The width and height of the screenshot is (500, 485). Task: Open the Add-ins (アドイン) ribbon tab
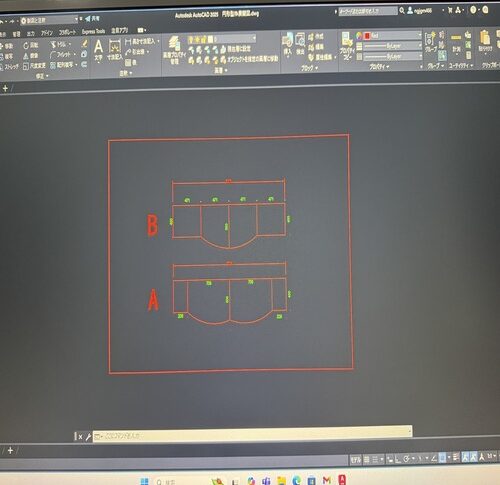tap(47, 33)
